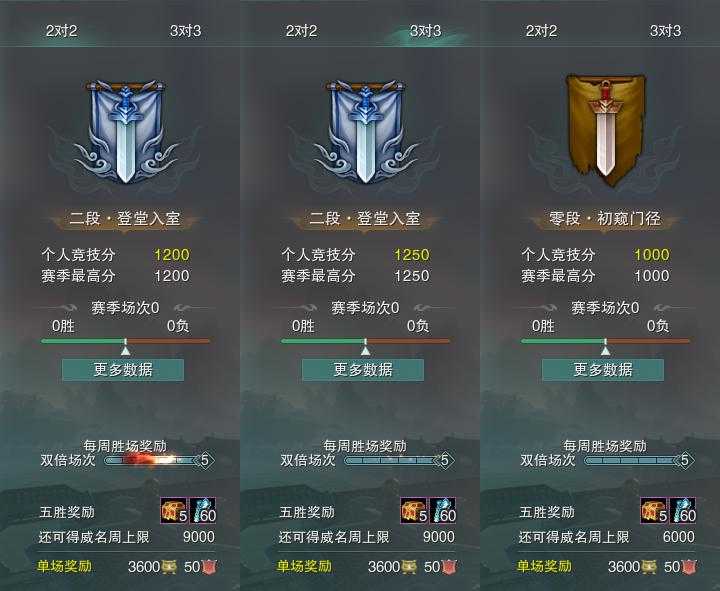Click the treasure chest reward in the middle panel
The height and width of the screenshot is (591, 720).
[x=414, y=510]
